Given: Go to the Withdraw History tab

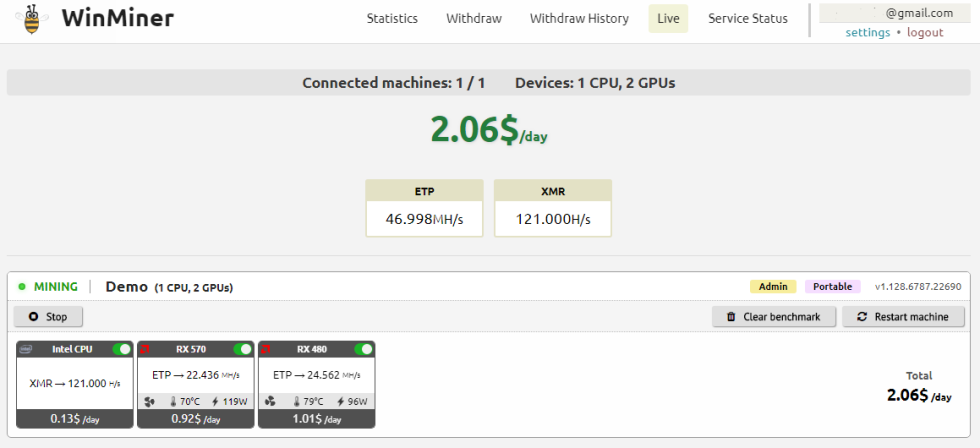Looking at the screenshot, I should 579,18.
